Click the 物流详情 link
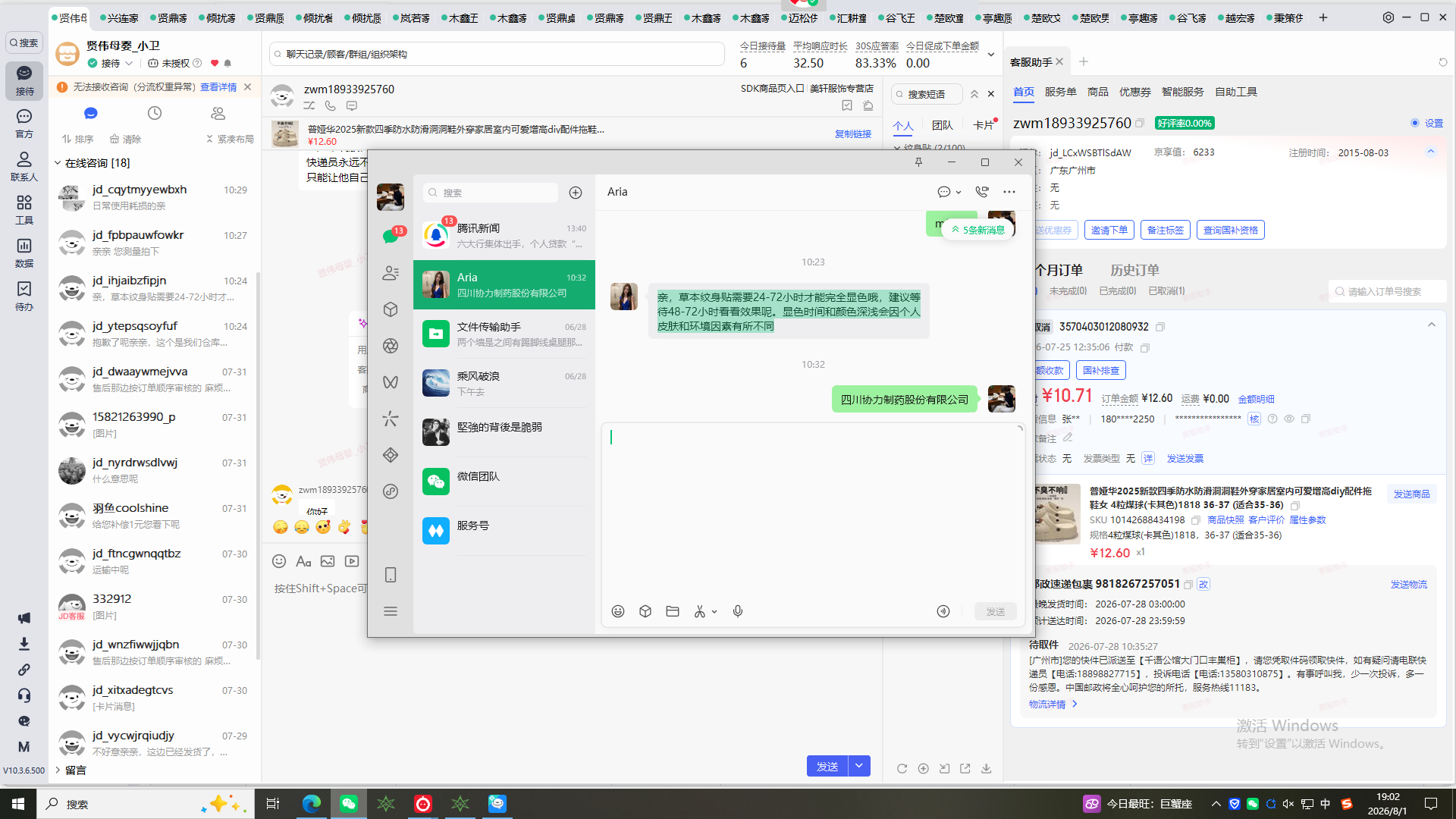1456x819 pixels. click(x=1053, y=704)
